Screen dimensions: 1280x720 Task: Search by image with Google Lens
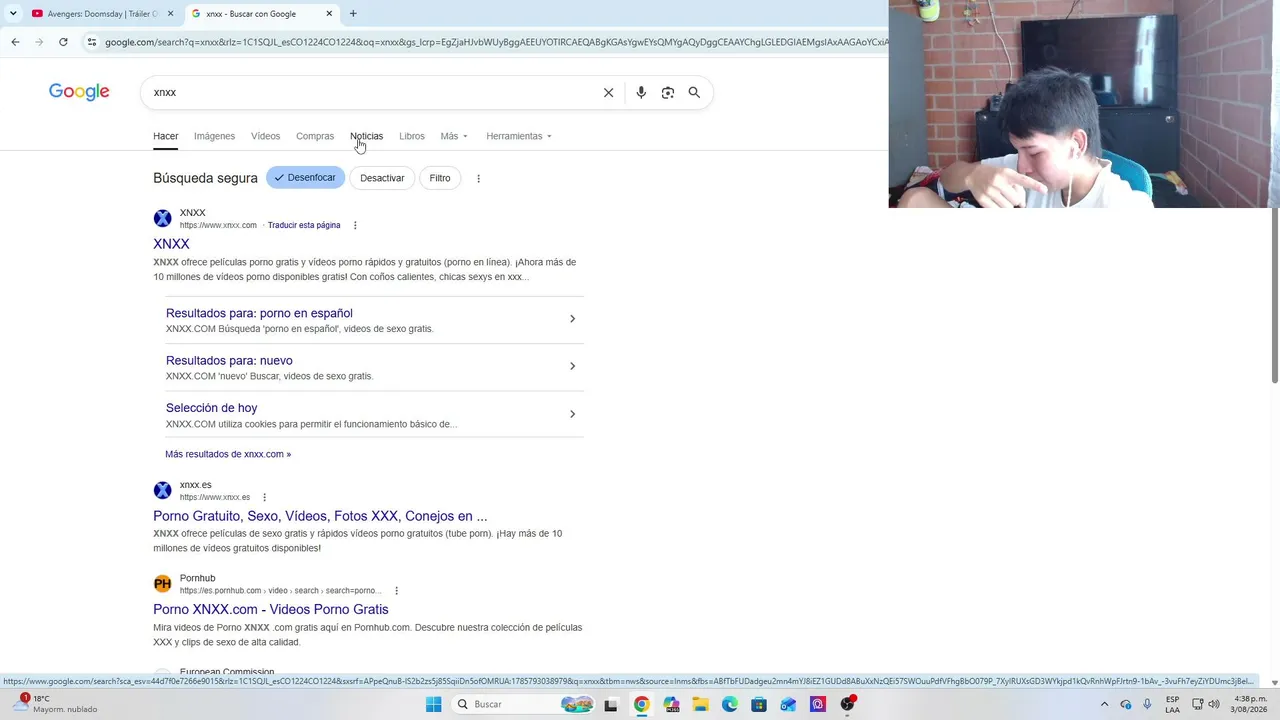(668, 92)
